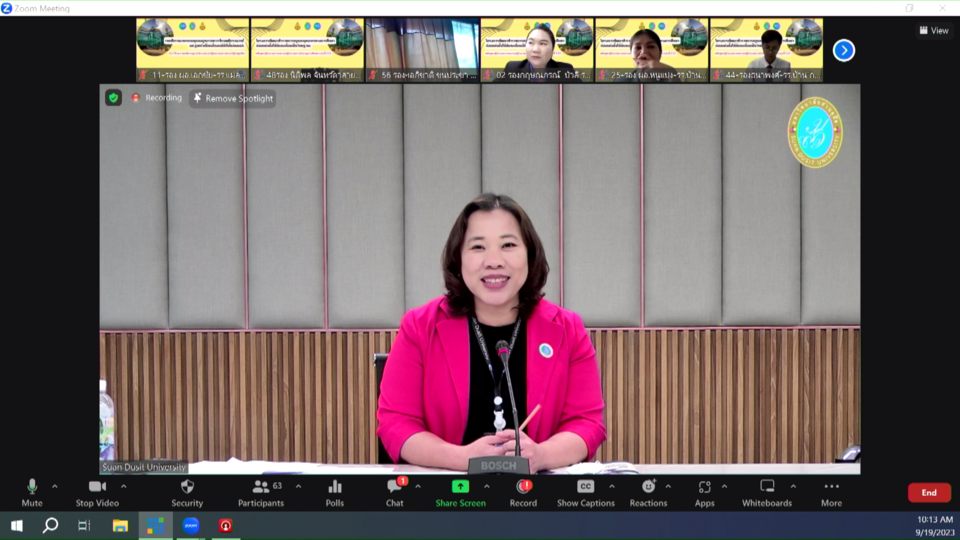The width and height of the screenshot is (960, 540).
Task: Click the green Share Screen icon
Action: (460, 487)
